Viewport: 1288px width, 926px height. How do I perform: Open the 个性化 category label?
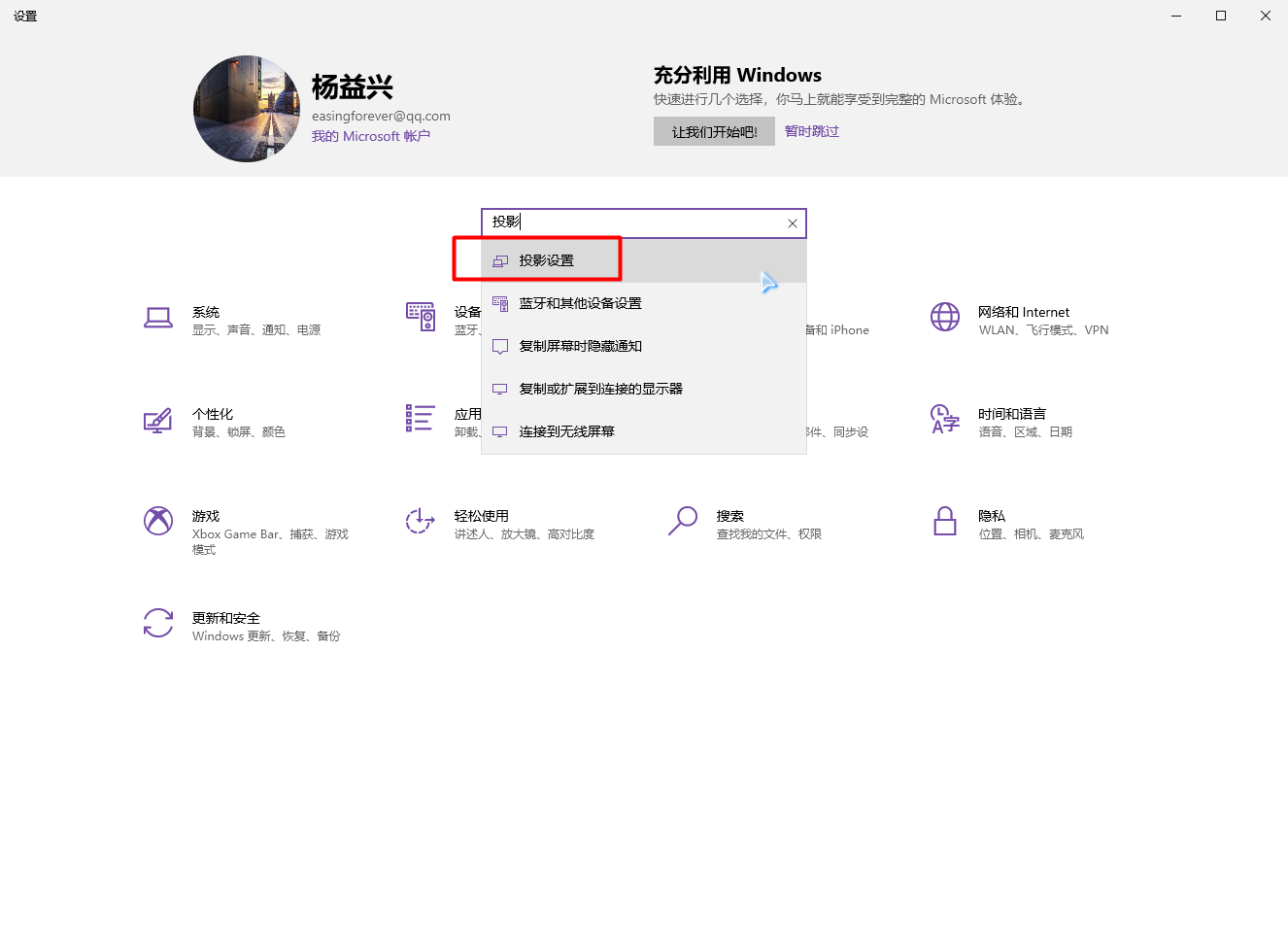pyautogui.click(x=213, y=414)
